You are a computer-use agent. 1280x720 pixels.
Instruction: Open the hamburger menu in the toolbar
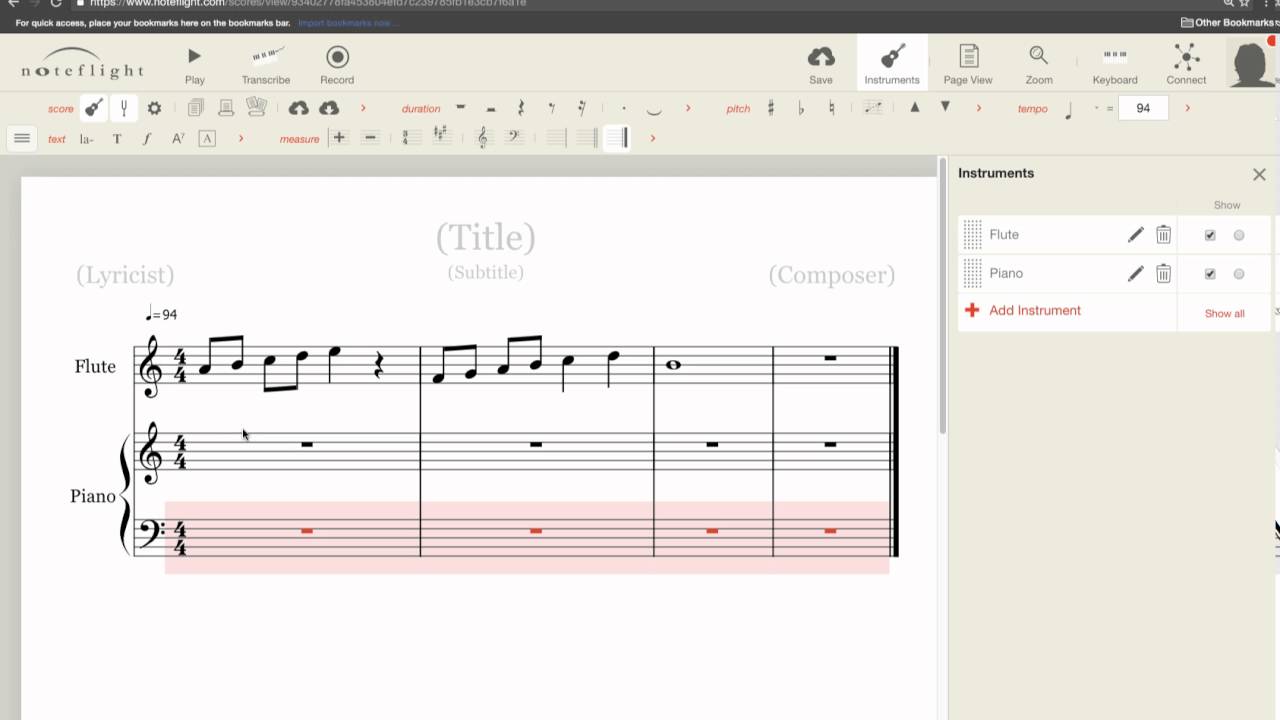point(22,138)
